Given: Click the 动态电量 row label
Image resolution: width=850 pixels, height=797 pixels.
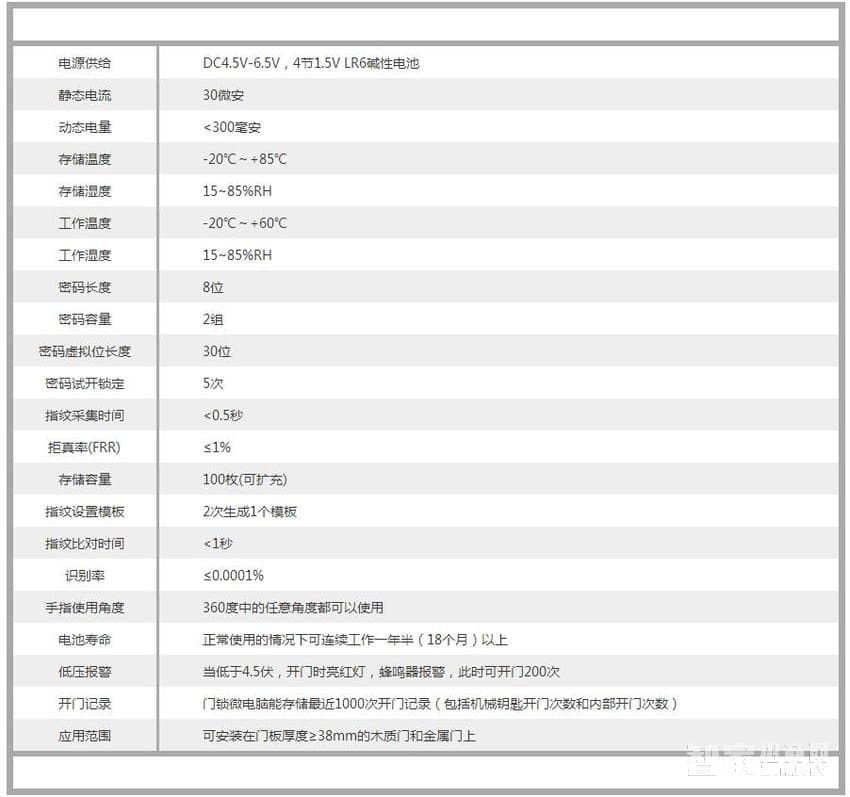Looking at the screenshot, I should coord(85,127).
